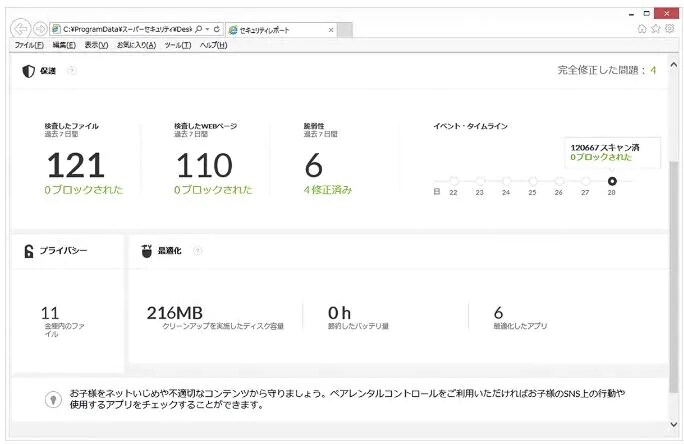This screenshot has width=684, height=444.
Task: Select timeline marker for day 28
Action: click(612, 181)
